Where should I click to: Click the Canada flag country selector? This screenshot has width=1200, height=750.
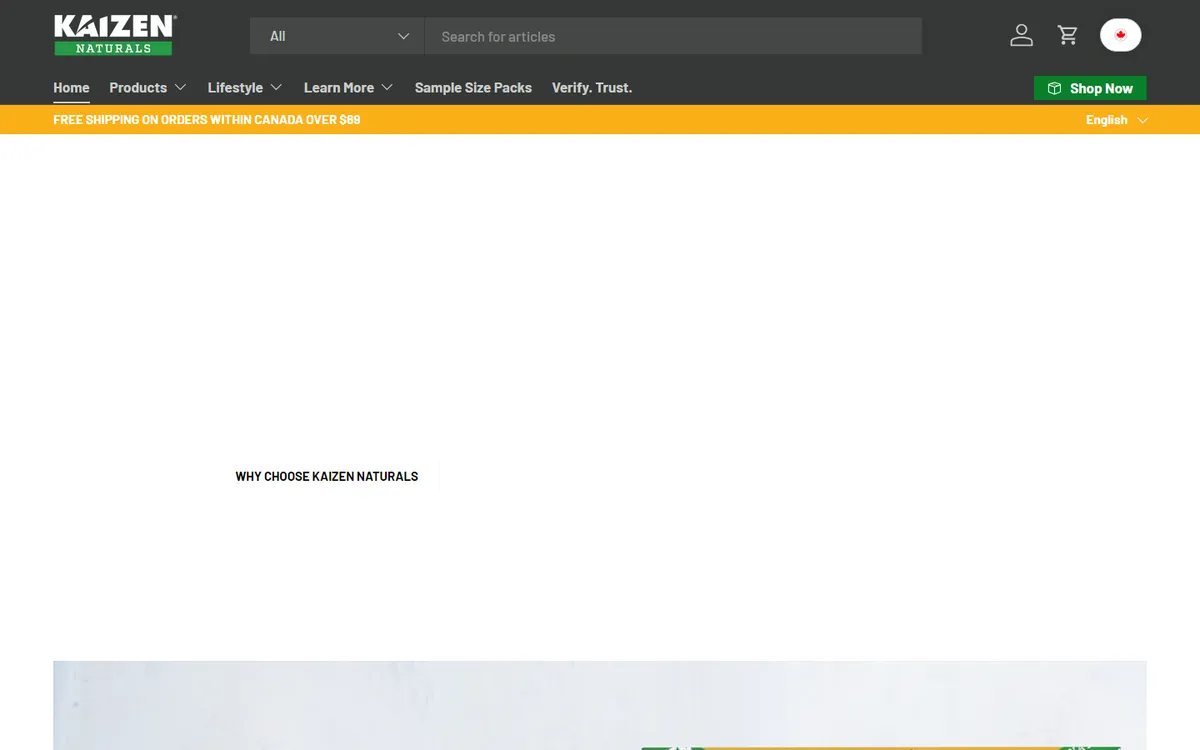click(x=1120, y=35)
